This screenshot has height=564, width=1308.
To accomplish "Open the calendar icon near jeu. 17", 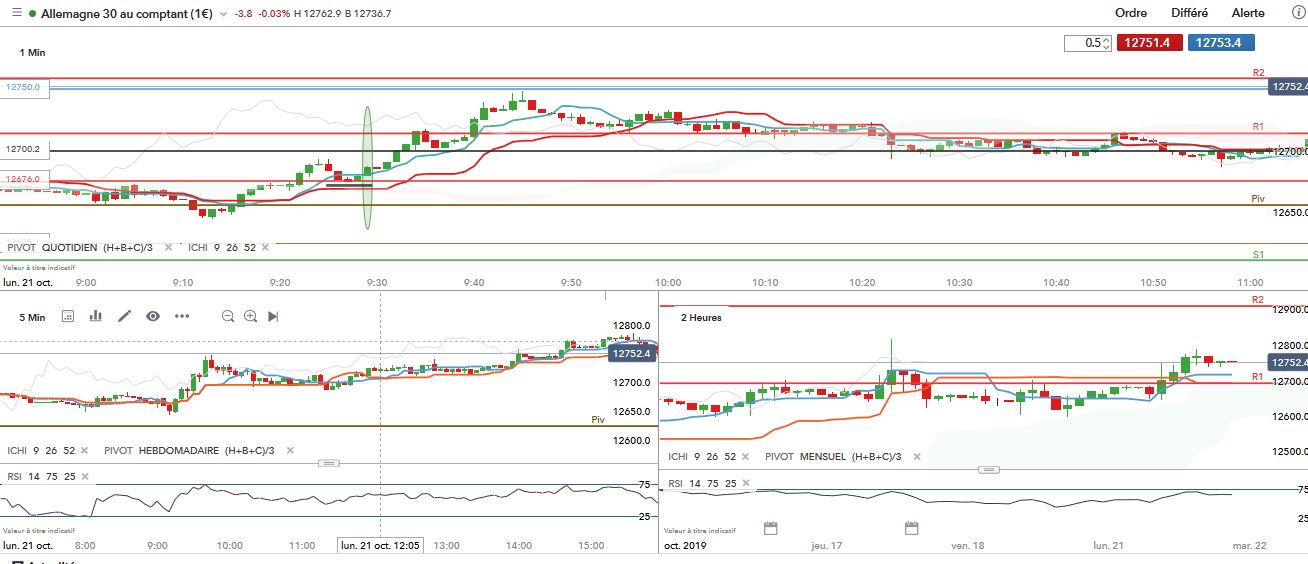I will click(x=770, y=528).
